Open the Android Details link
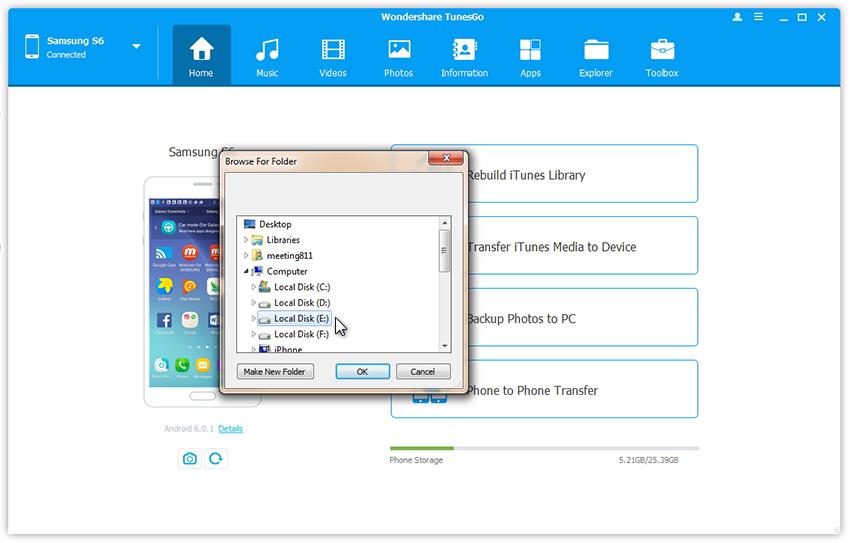 pos(230,429)
